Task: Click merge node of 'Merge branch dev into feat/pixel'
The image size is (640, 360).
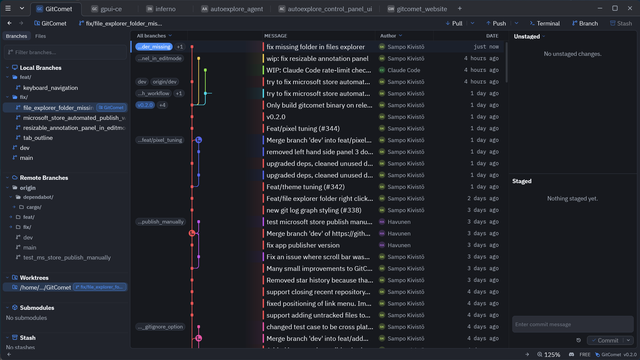Action: click(198, 140)
